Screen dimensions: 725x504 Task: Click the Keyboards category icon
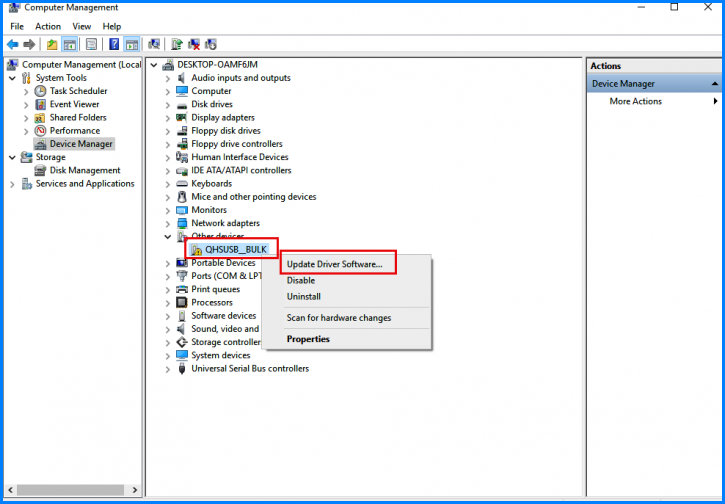point(182,184)
